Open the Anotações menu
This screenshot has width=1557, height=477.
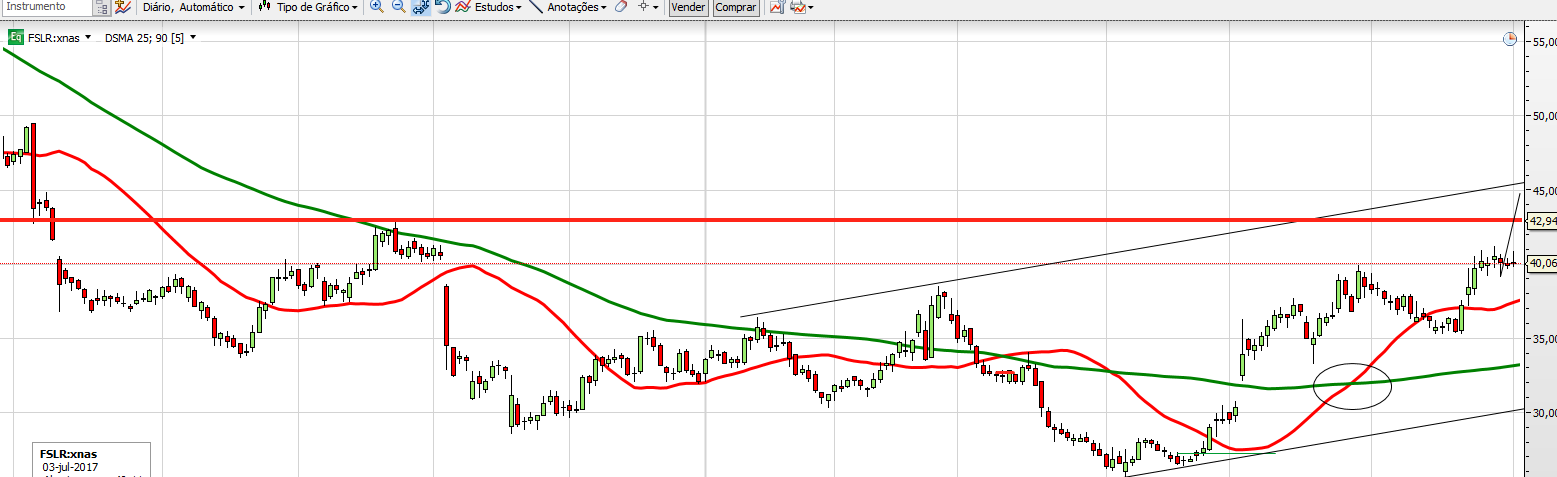click(x=569, y=7)
